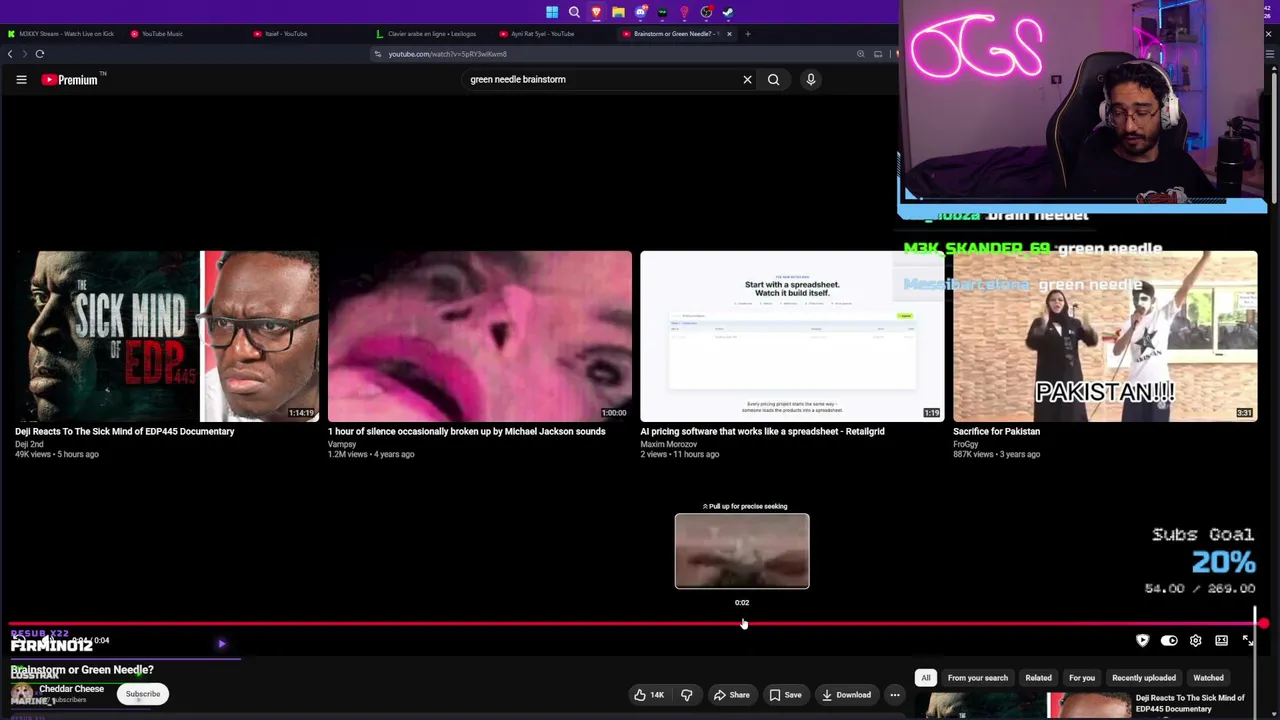Dislike the Brainstorm or Green Needle video
Screen dimensions: 1280x720
[686, 695]
